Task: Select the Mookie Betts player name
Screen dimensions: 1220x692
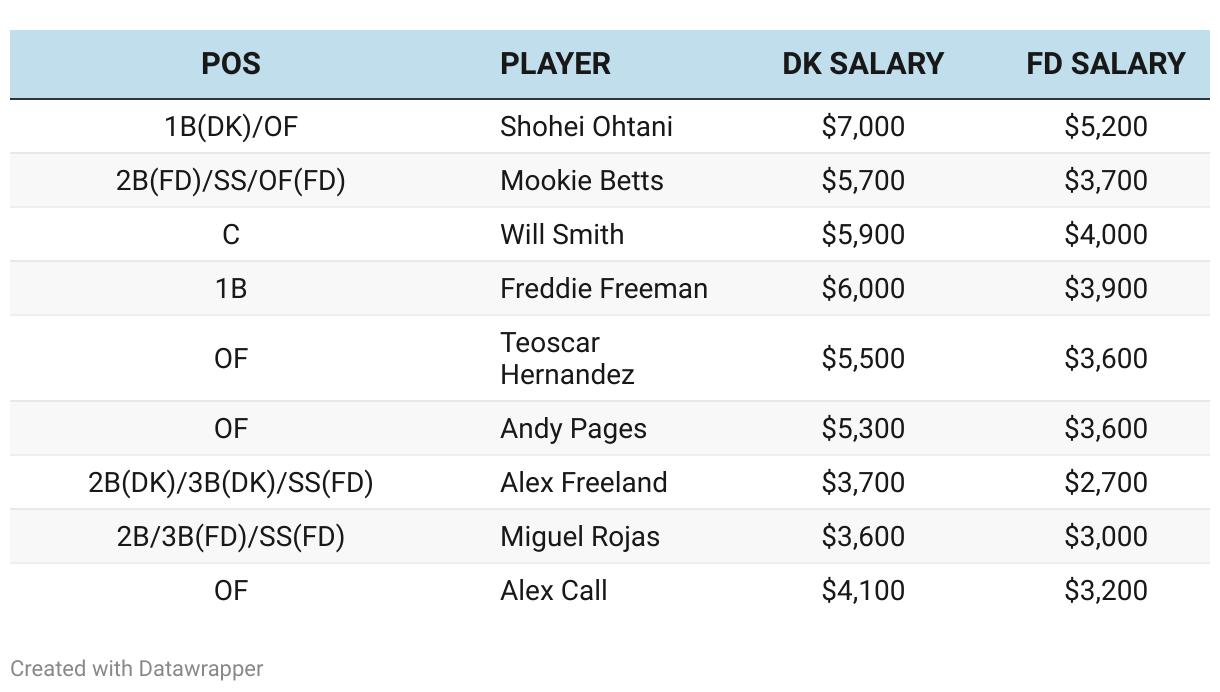Action: [582, 181]
